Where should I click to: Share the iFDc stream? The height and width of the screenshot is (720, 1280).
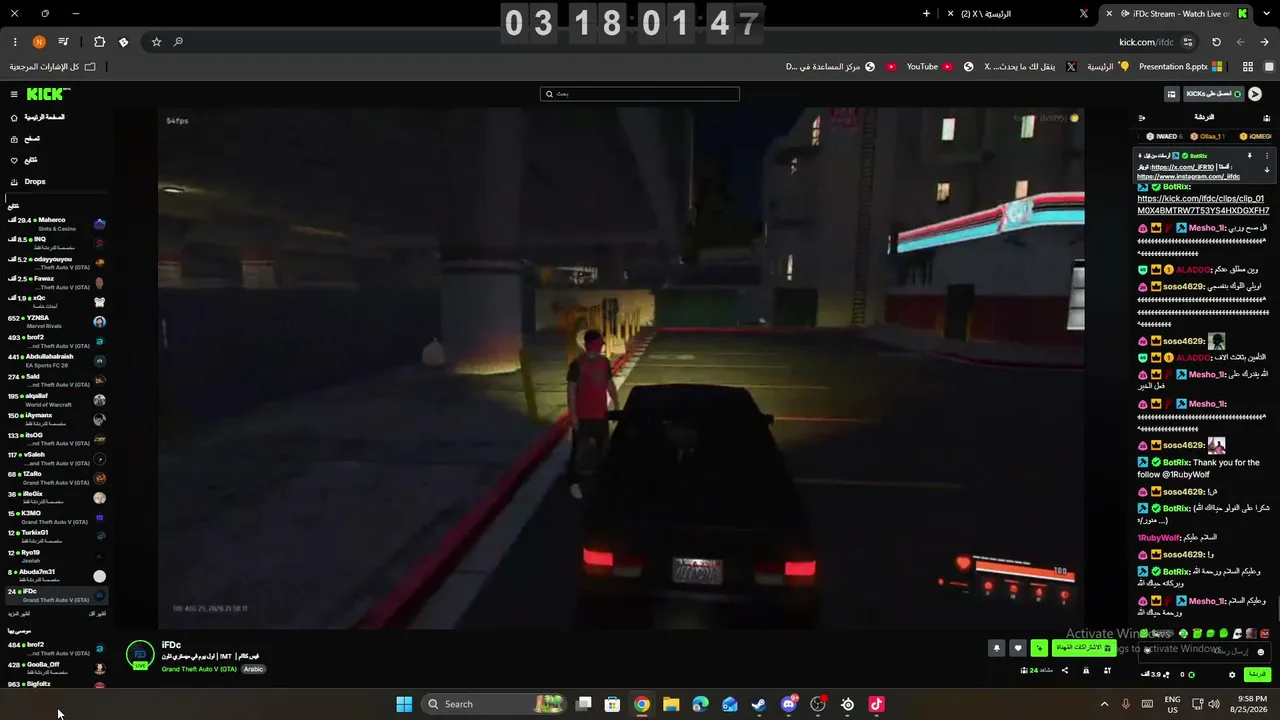tap(1064, 670)
